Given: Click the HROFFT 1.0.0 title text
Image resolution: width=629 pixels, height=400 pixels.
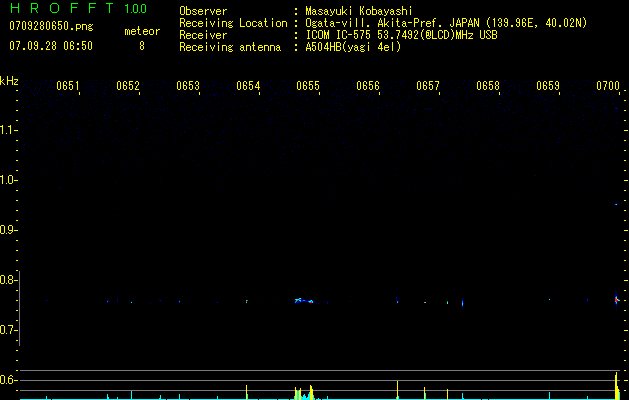Looking at the screenshot, I should coord(78,8).
